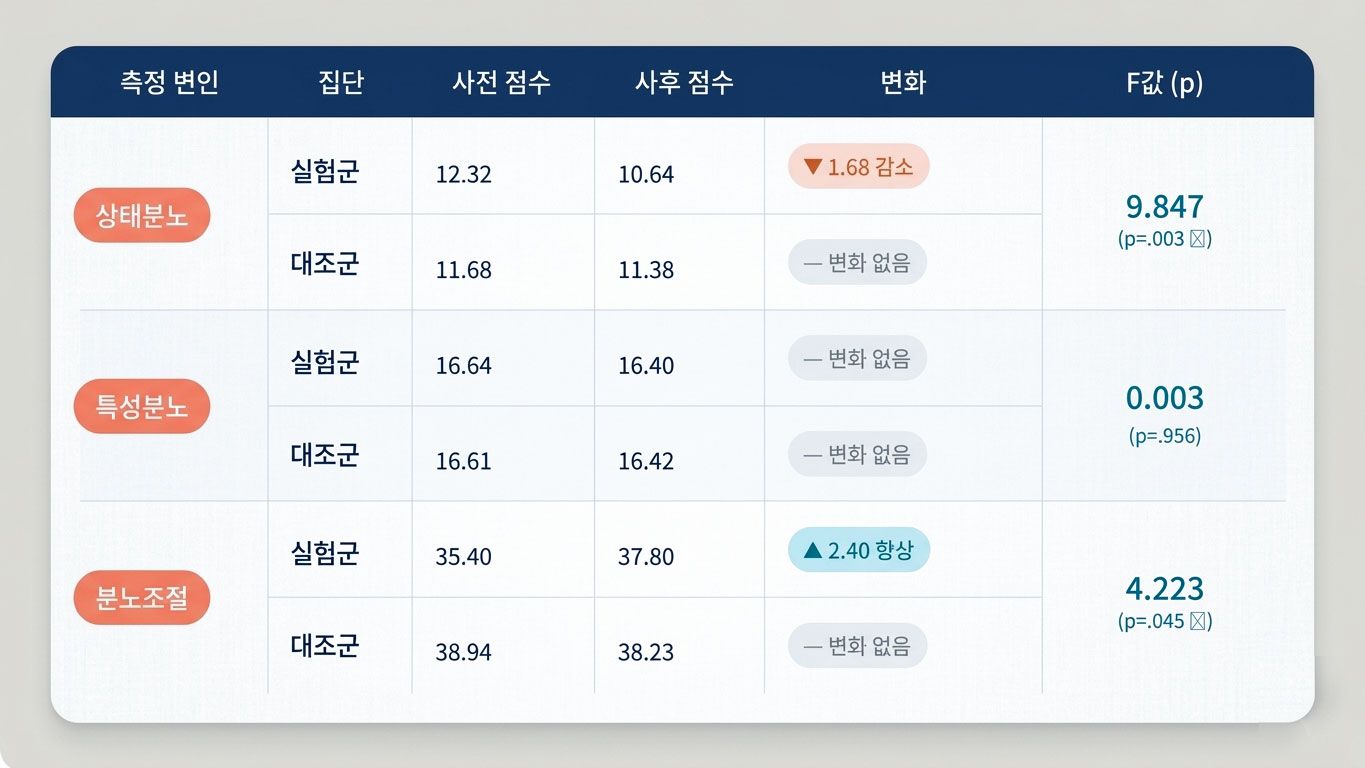The image size is (1365, 768).
Task: Click the significance marker beside p=.003
Action: (1199, 240)
